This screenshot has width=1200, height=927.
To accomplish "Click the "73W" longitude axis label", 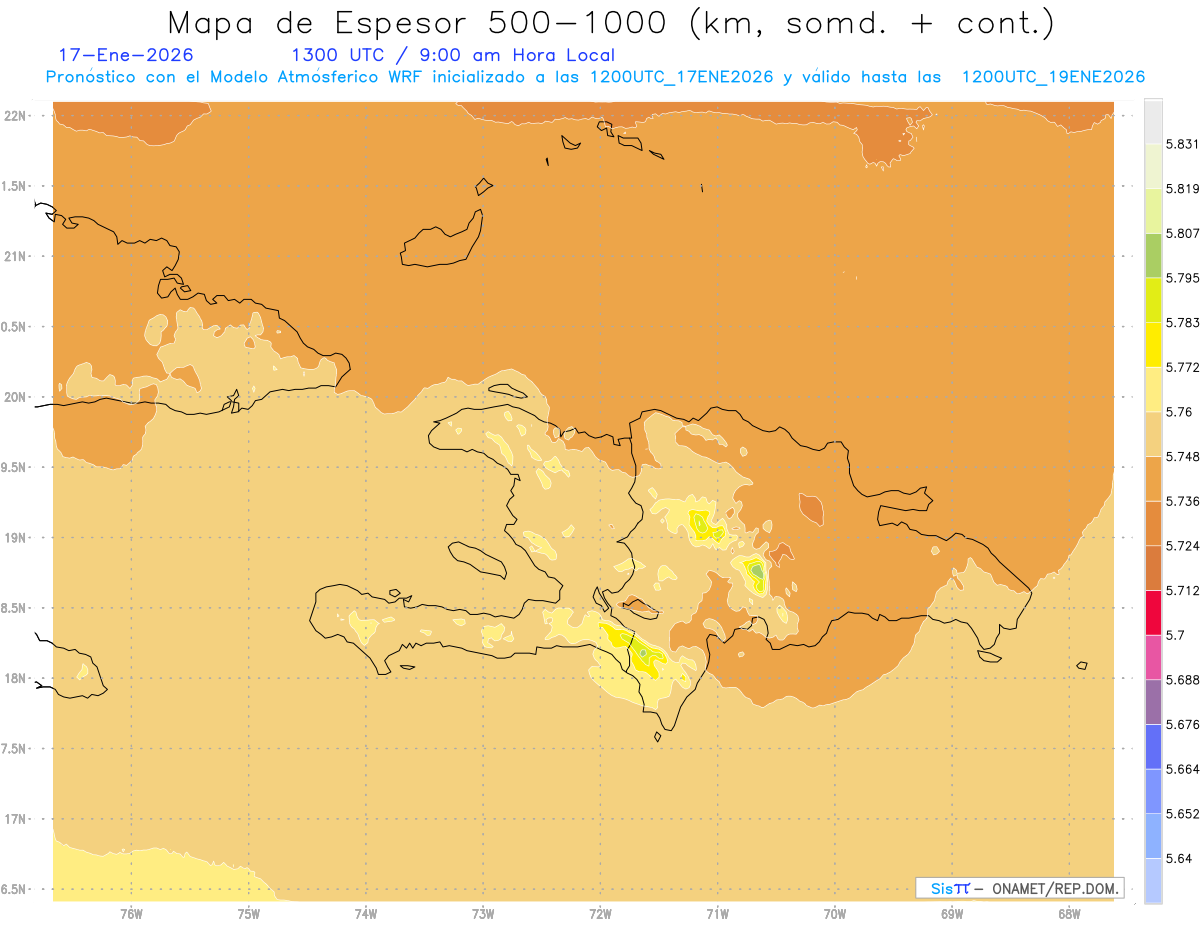I will [483, 914].
